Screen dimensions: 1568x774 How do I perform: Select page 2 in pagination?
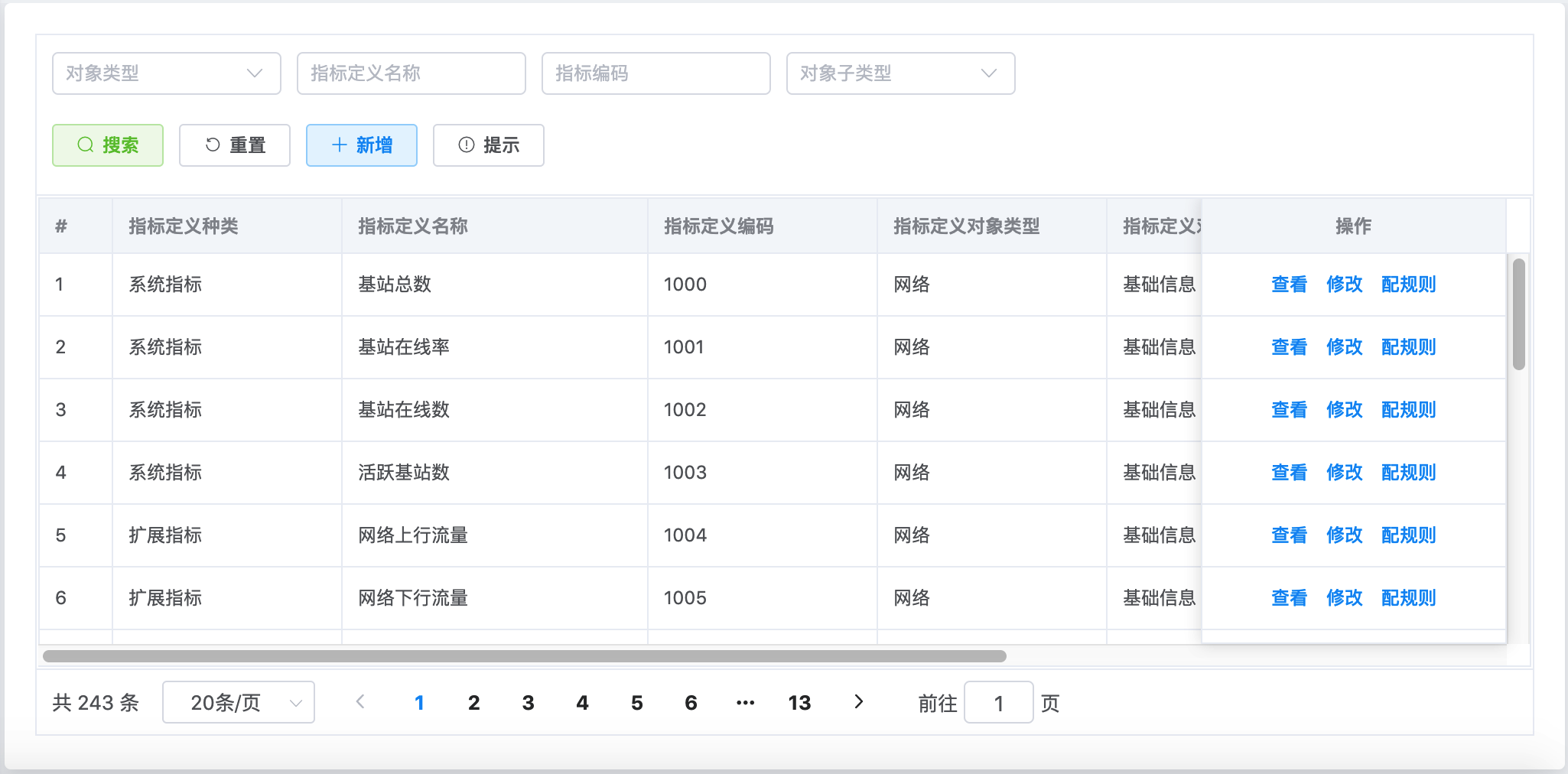coord(473,703)
